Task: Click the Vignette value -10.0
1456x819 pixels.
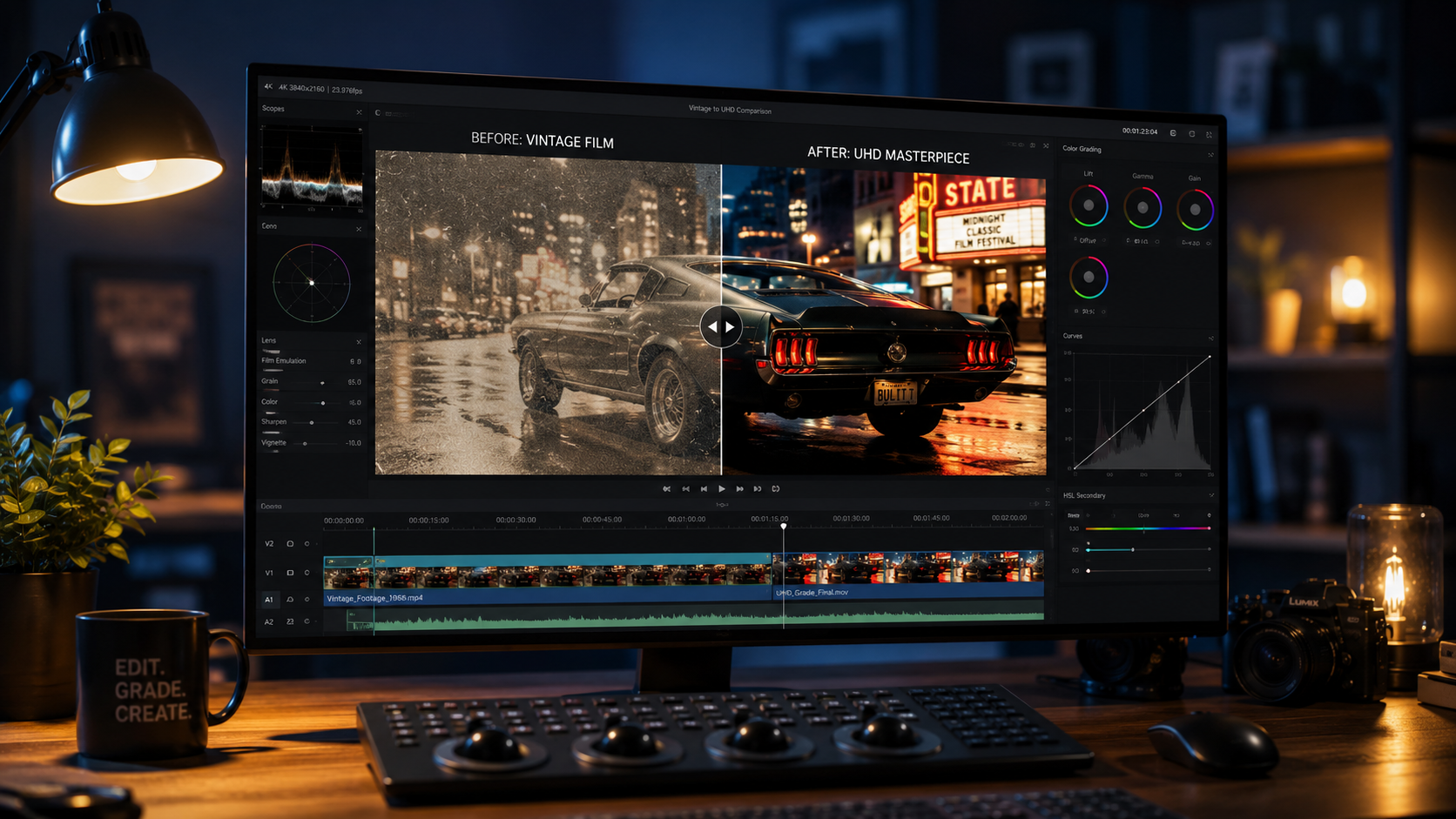Action: coord(354,443)
